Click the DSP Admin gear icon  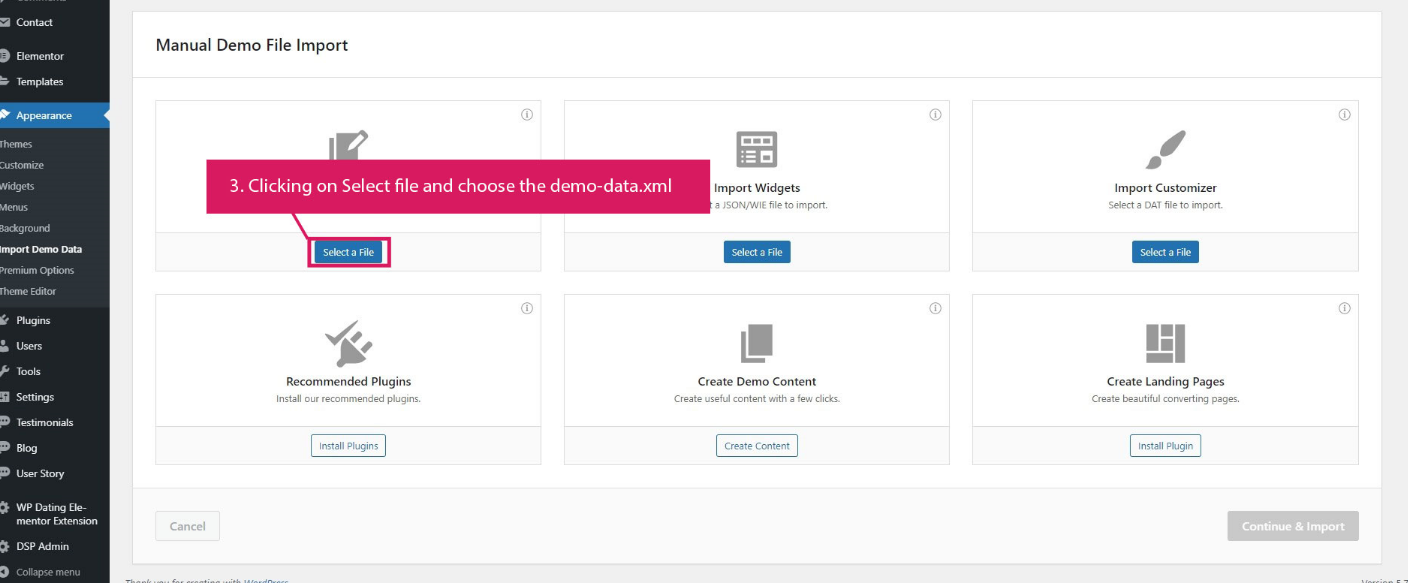coord(4,546)
